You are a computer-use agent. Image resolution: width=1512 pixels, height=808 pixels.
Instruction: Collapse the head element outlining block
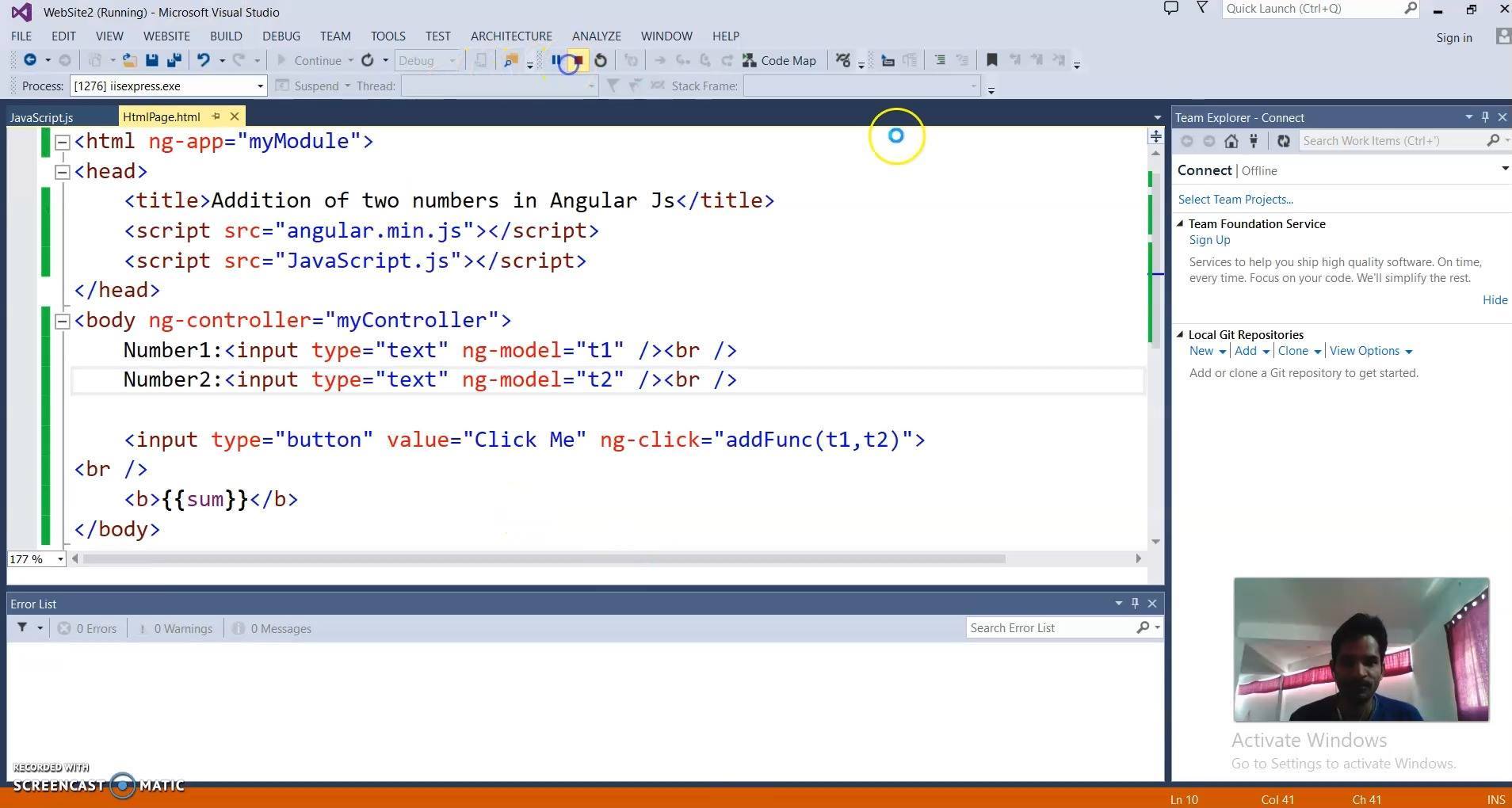62,172
